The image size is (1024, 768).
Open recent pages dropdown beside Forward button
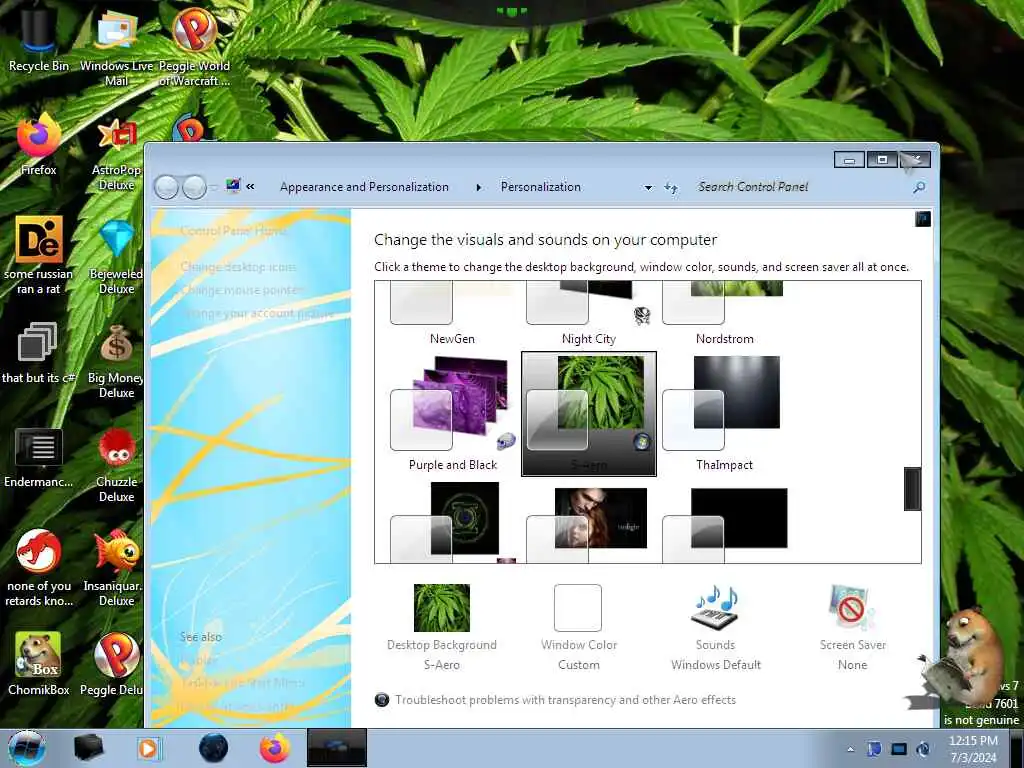coord(214,187)
